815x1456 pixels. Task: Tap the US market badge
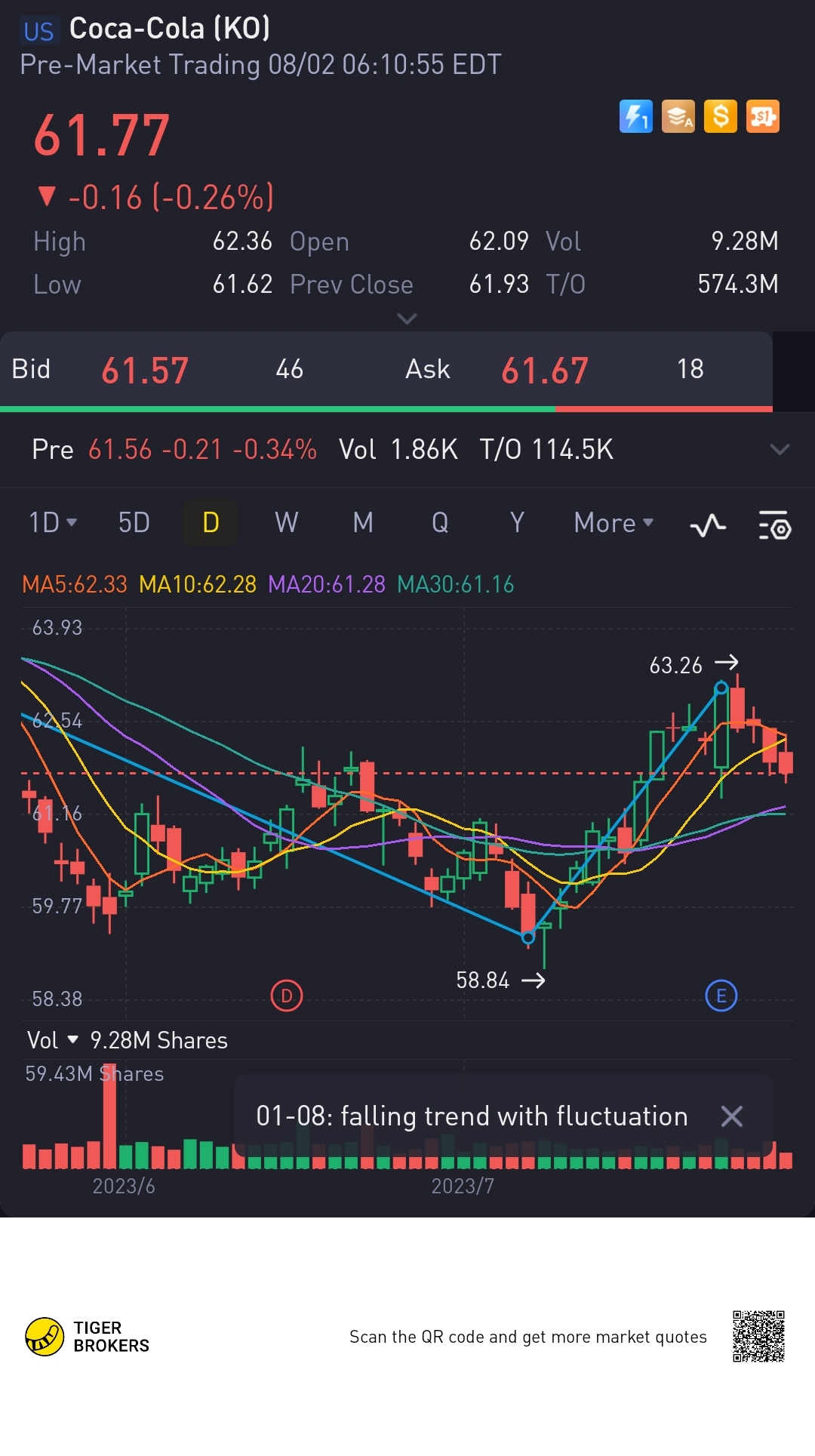pos(38,31)
